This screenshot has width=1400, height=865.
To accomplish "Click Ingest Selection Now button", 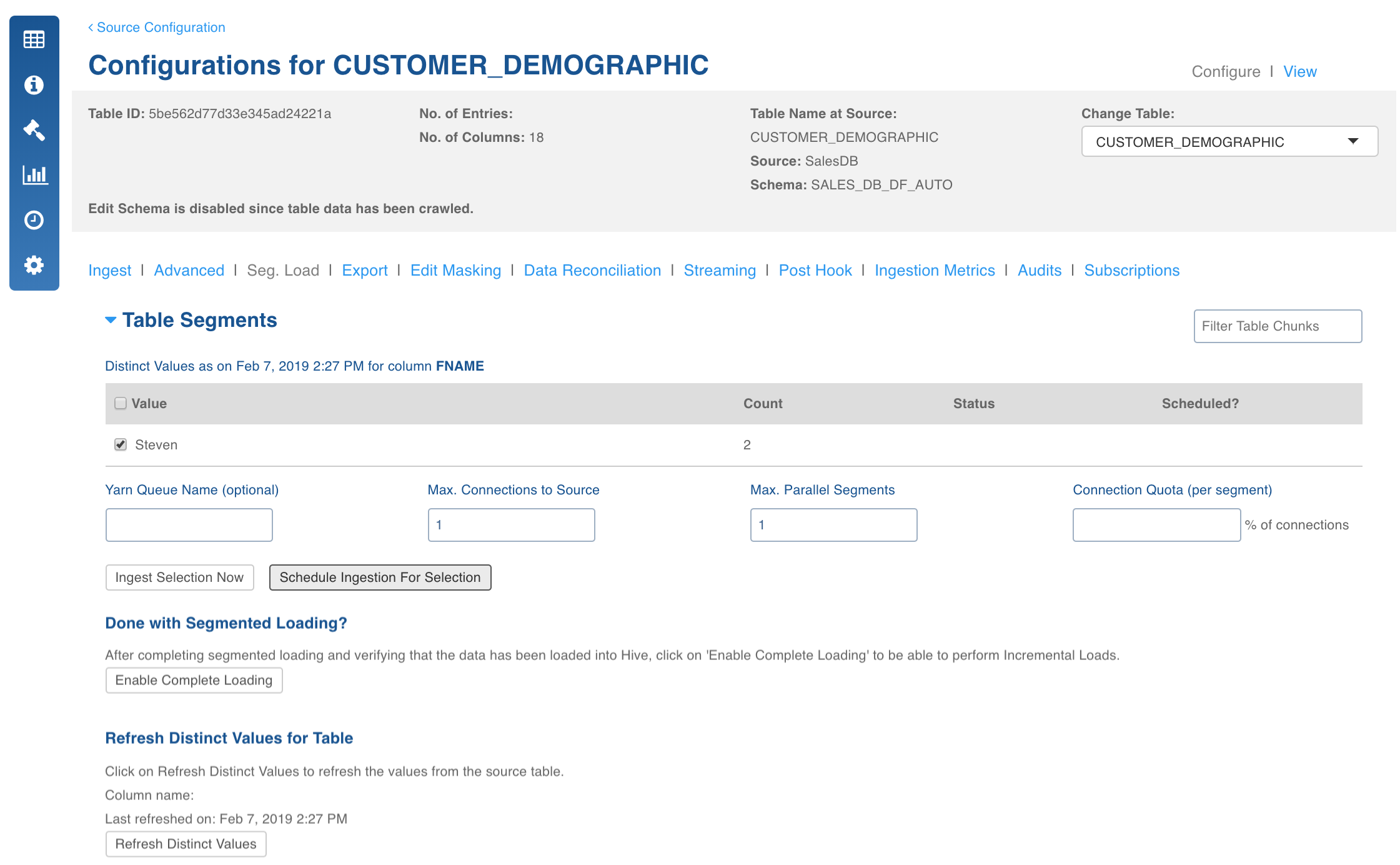I will coord(180,577).
